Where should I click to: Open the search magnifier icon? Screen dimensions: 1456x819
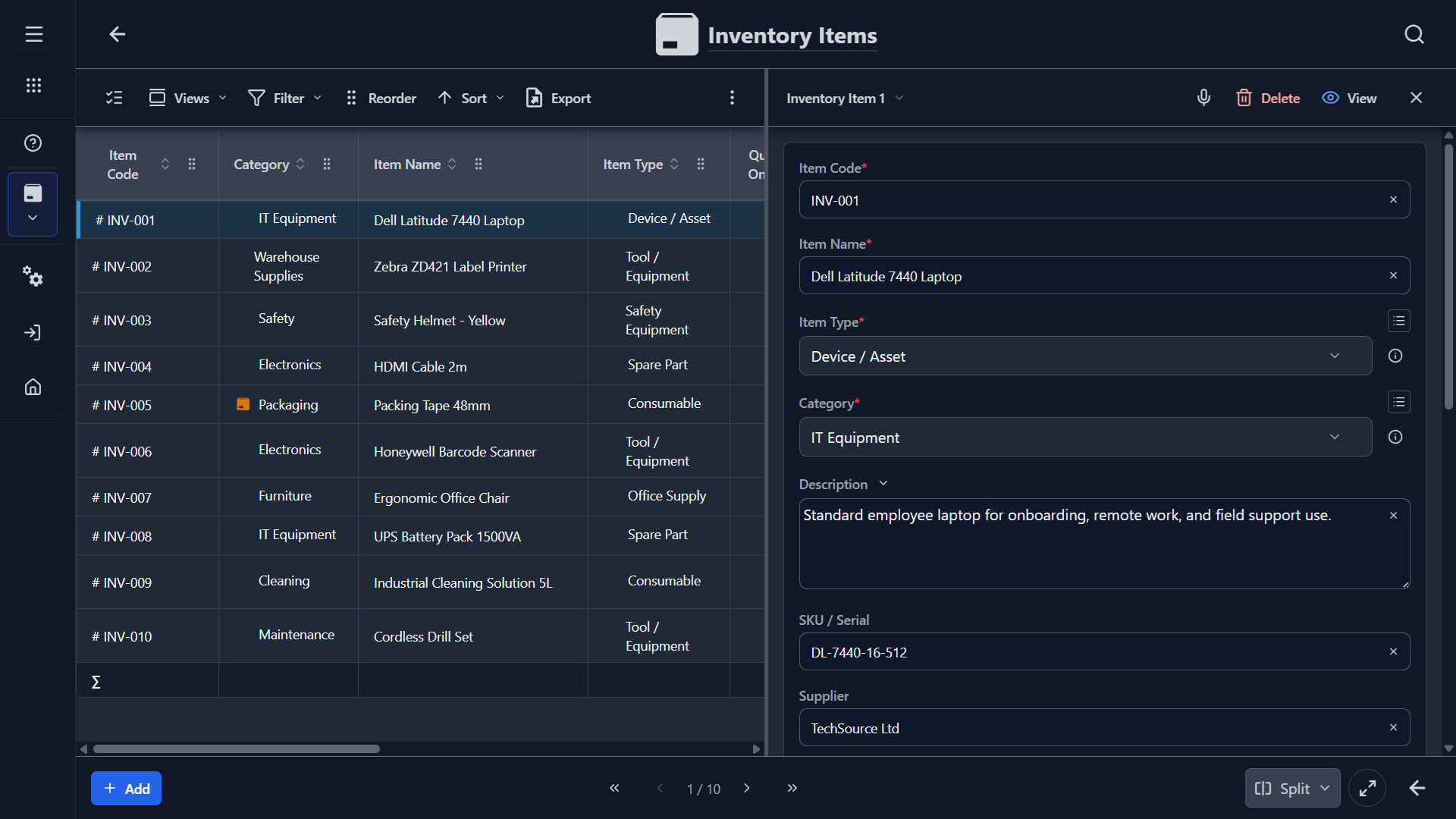click(x=1414, y=34)
